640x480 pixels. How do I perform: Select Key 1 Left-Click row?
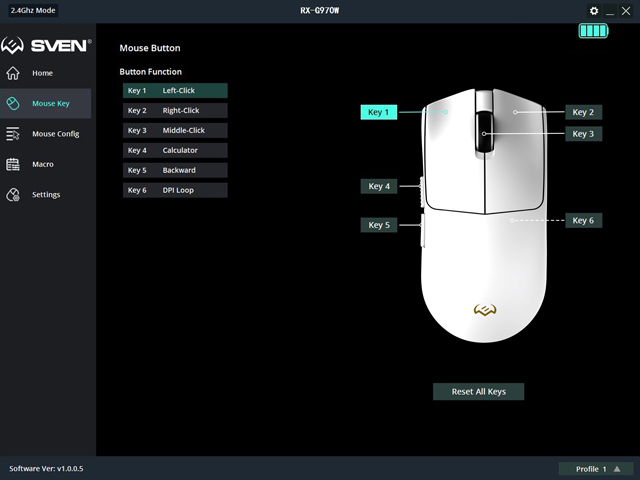pyautogui.click(x=175, y=91)
